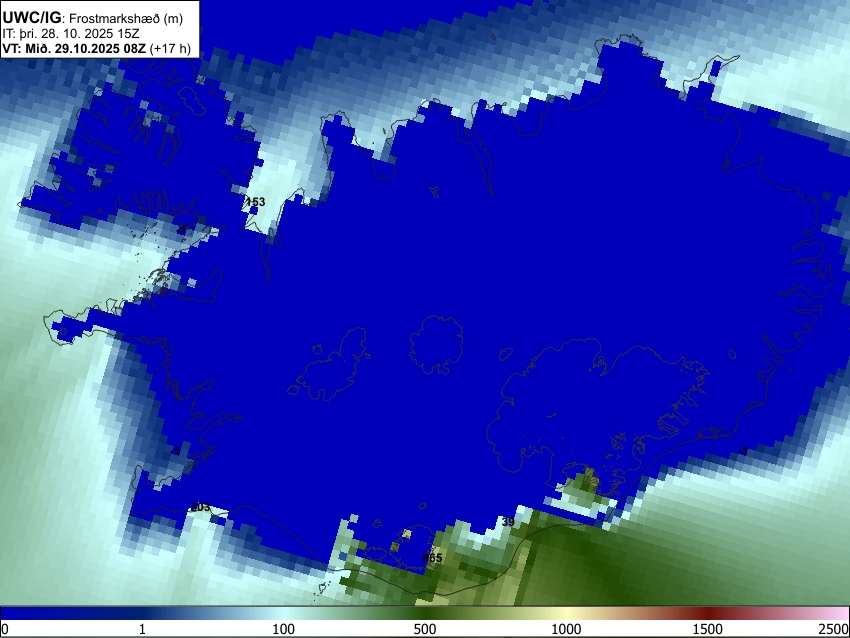Click the "100" legend scale label
This screenshot has height=638, width=850.
pyautogui.click(x=284, y=629)
